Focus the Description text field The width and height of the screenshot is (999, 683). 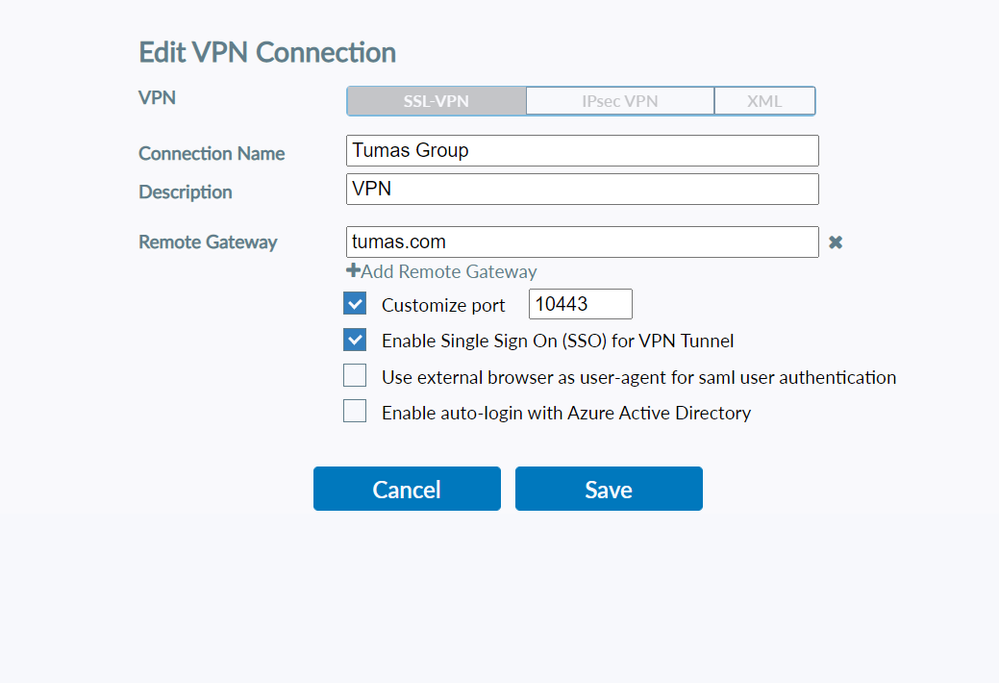[x=582, y=189]
